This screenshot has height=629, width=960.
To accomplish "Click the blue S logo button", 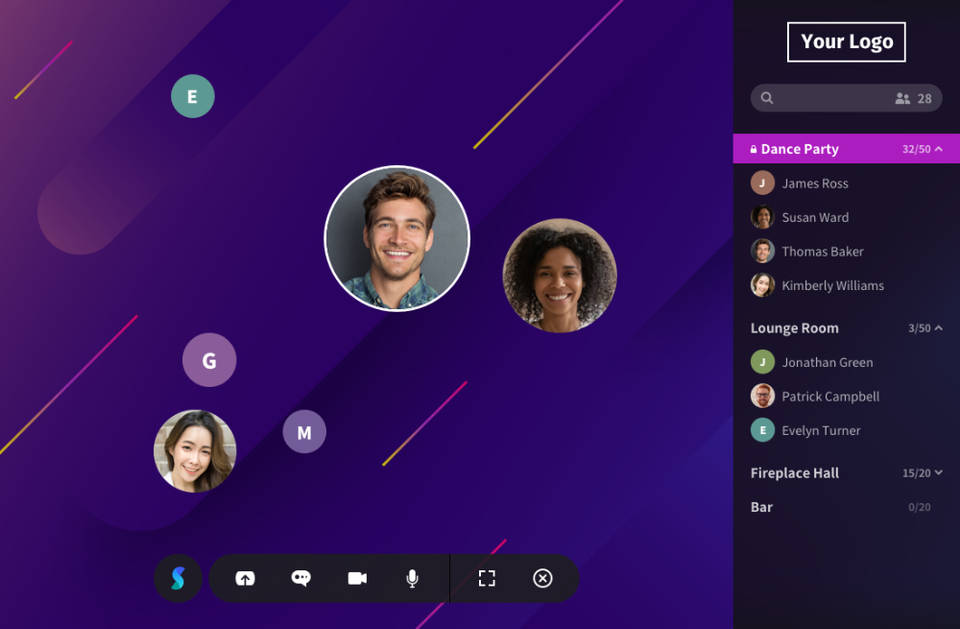I will pyautogui.click(x=178, y=578).
